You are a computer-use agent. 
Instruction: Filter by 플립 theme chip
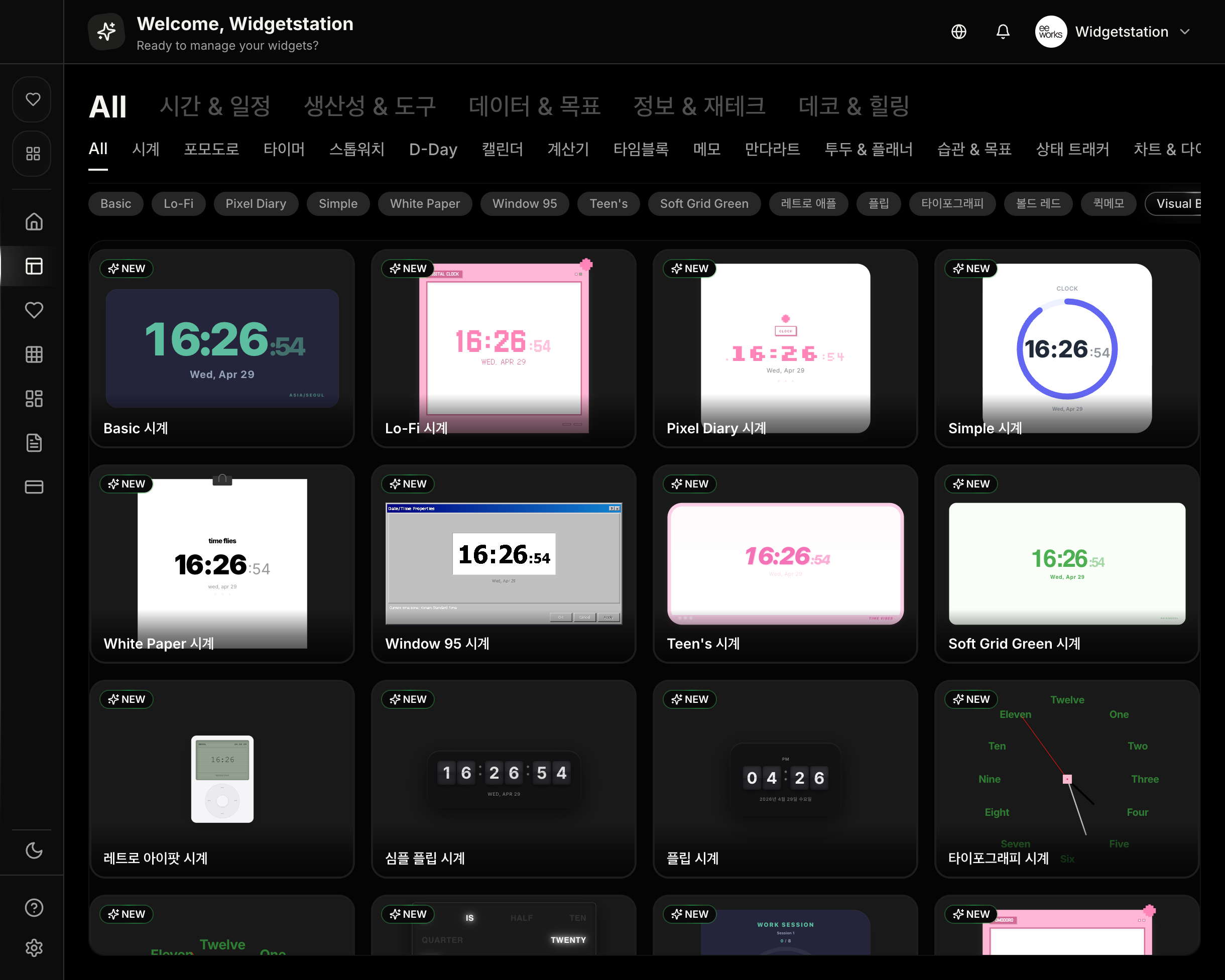click(x=879, y=203)
